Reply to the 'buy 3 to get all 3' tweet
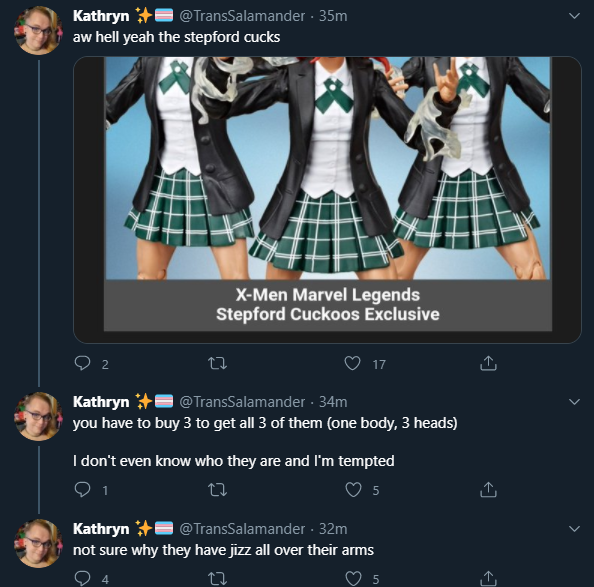 82,489
